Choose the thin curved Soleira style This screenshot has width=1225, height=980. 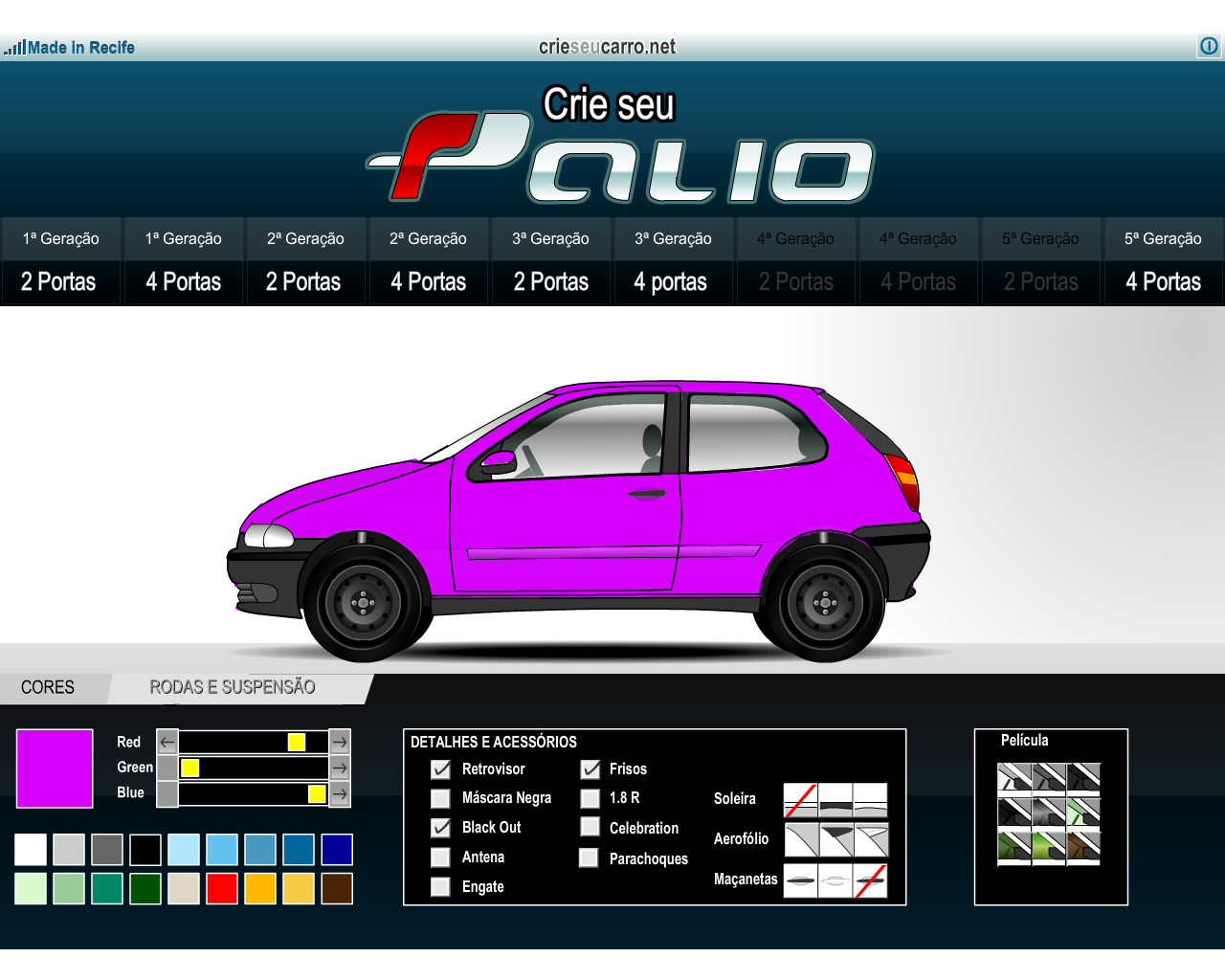coord(871,800)
